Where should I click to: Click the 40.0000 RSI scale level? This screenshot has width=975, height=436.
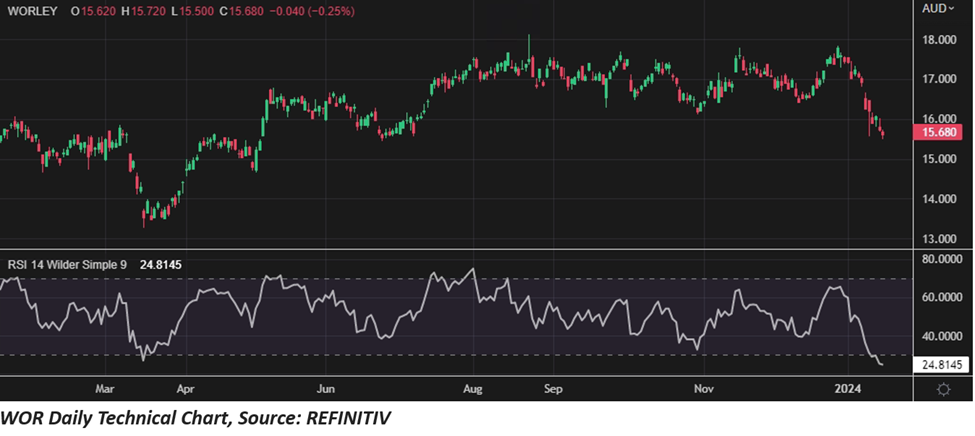point(941,336)
